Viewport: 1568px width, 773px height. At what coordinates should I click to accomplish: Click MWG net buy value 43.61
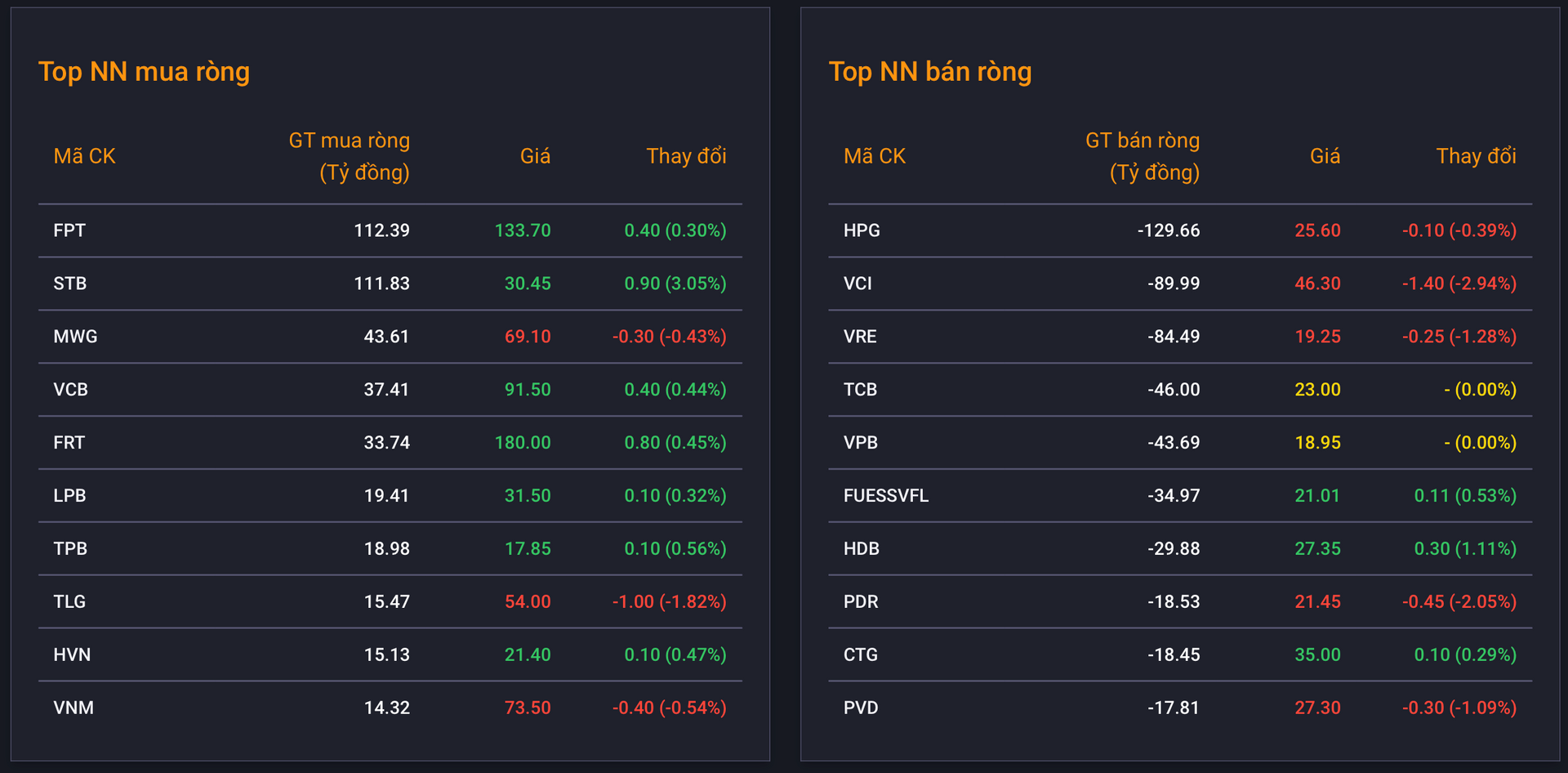pos(387,337)
